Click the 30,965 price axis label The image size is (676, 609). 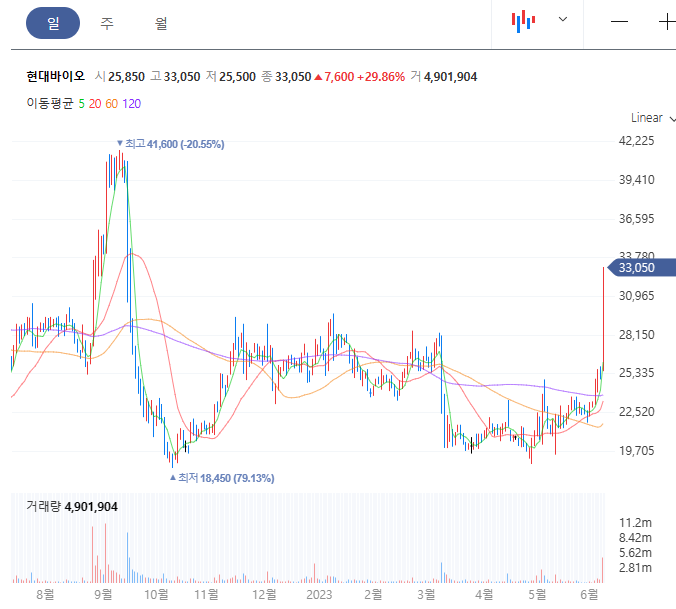(x=636, y=296)
